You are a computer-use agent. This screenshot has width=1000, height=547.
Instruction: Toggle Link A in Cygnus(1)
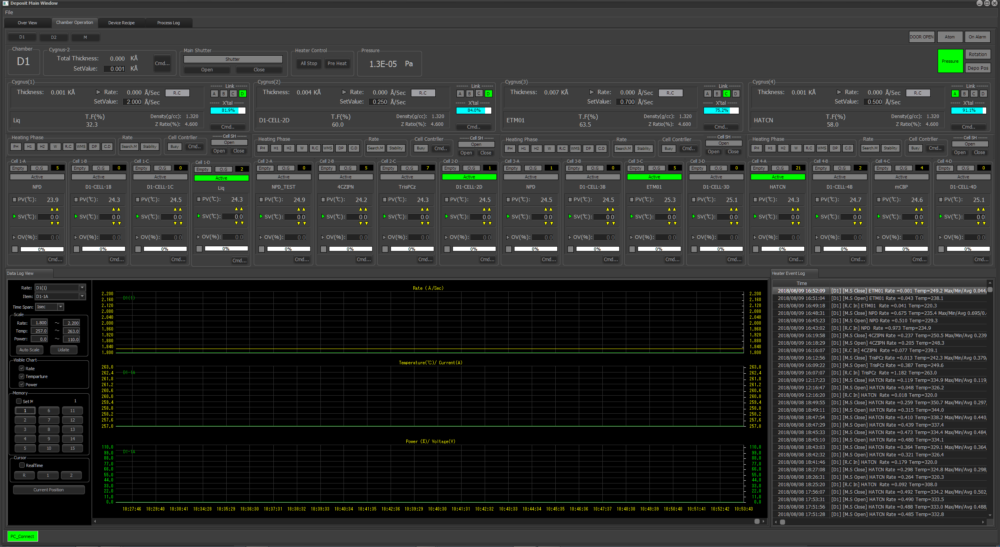point(214,94)
